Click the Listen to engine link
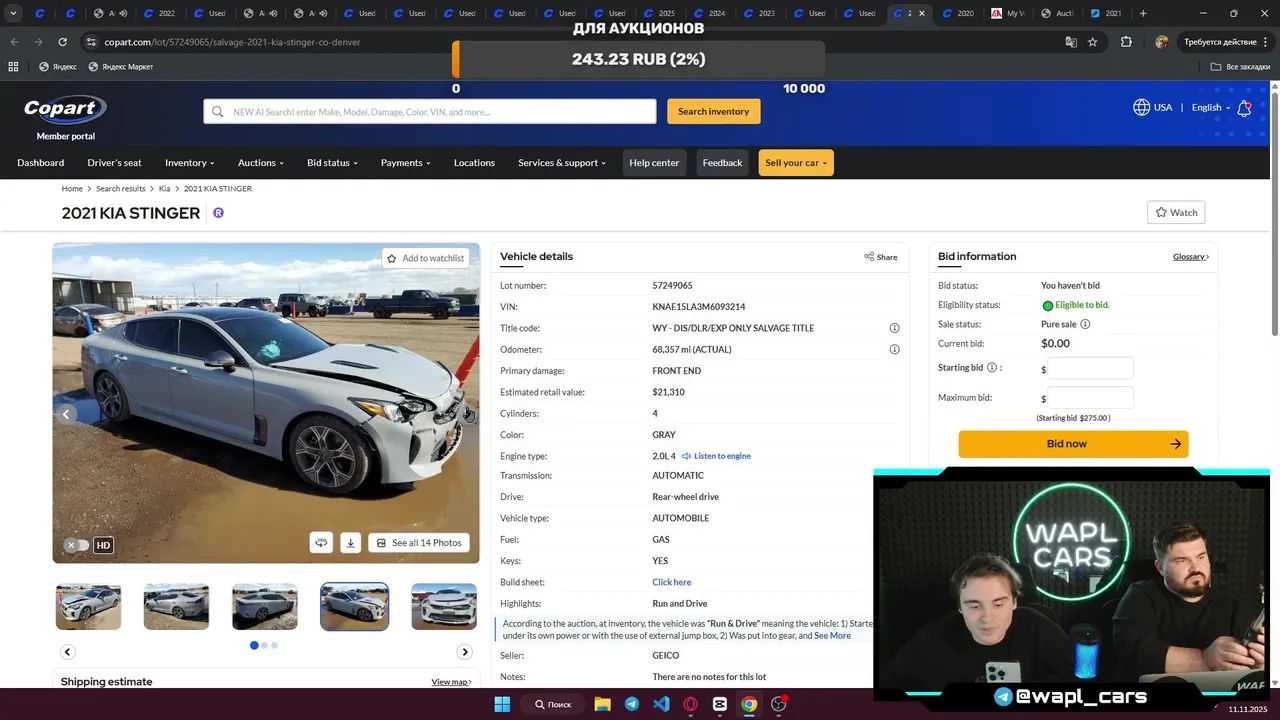The width and height of the screenshot is (1280, 720). 716,456
